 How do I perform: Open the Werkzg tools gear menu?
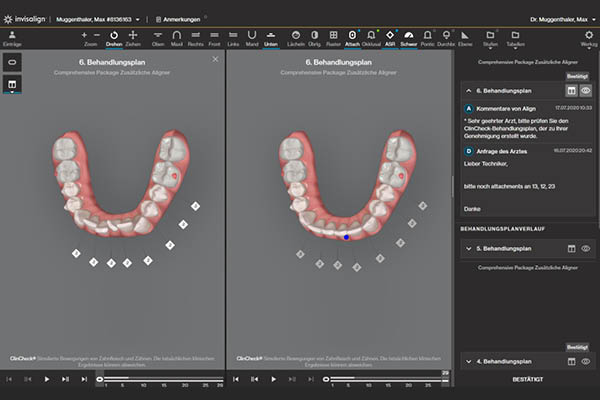click(x=589, y=39)
